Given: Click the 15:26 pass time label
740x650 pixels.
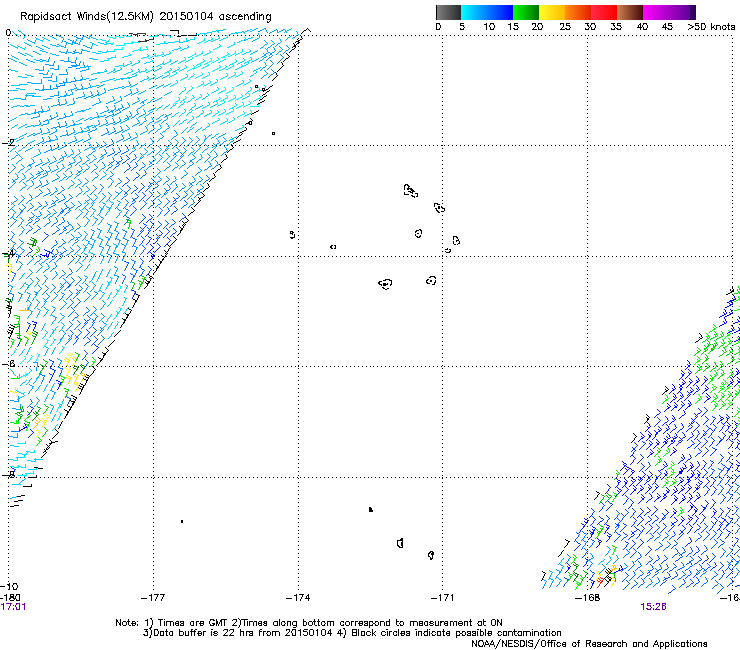Looking at the screenshot, I should point(653,607).
